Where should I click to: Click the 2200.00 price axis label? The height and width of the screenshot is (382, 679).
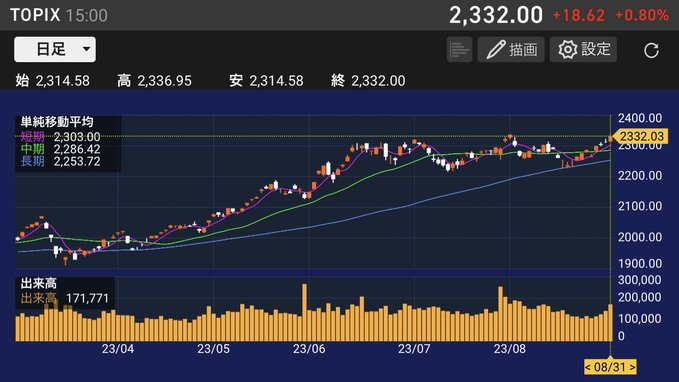coord(640,175)
